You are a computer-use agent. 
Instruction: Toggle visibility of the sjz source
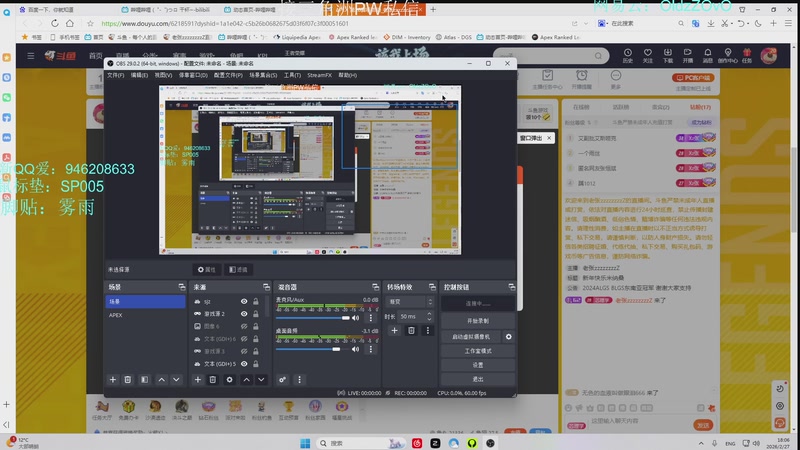tap(244, 302)
